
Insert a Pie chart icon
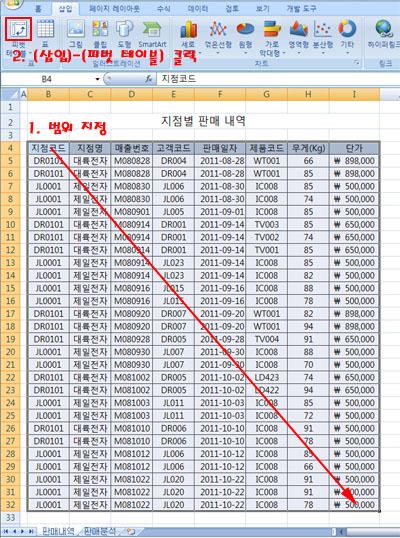[245, 29]
